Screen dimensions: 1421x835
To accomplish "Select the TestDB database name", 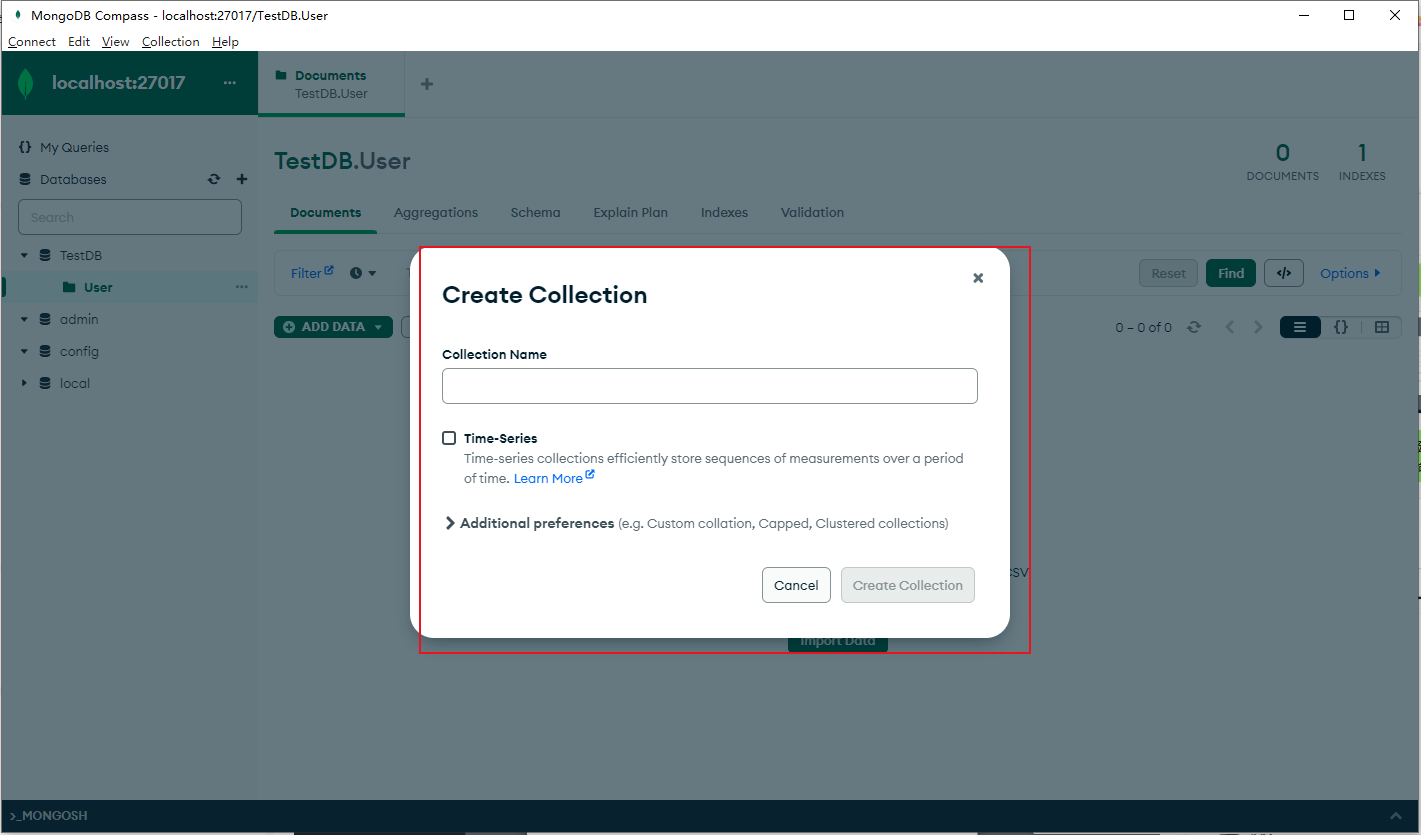I will click(x=81, y=256).
